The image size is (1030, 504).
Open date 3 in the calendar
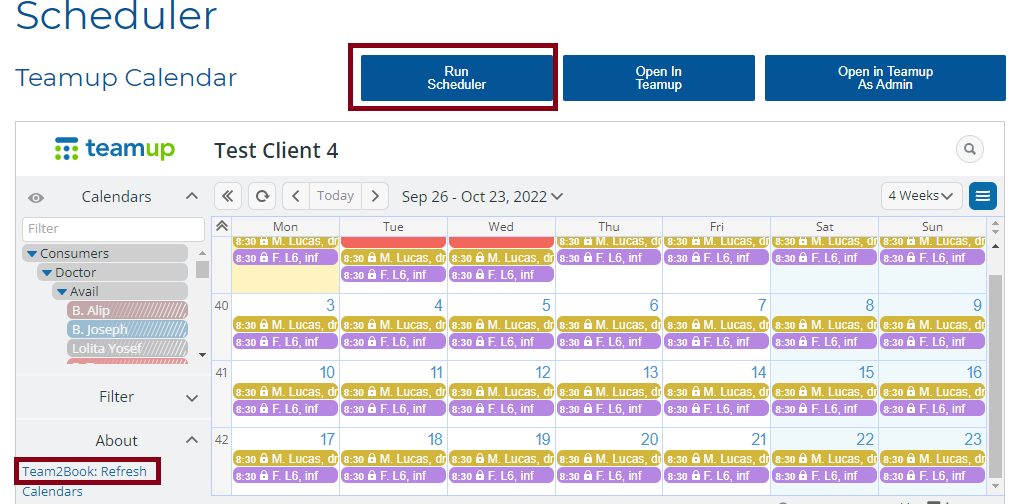coord(330,306)
